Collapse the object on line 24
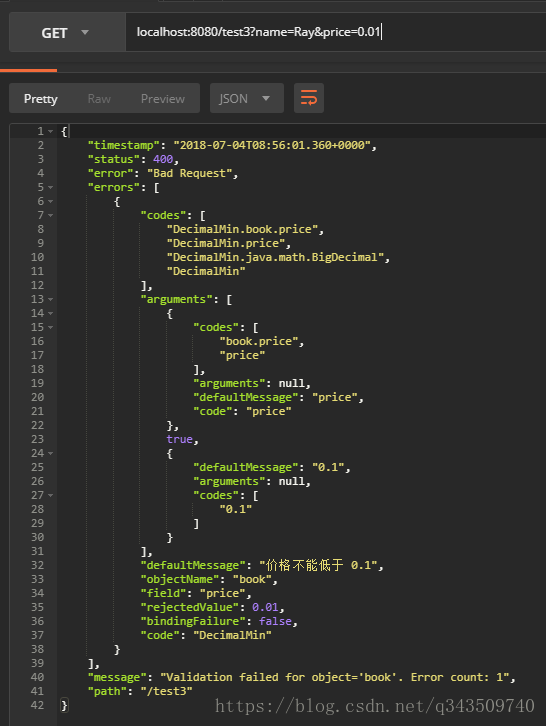The width and height of the screenshot is (546, 726). (x=50, y=453)
